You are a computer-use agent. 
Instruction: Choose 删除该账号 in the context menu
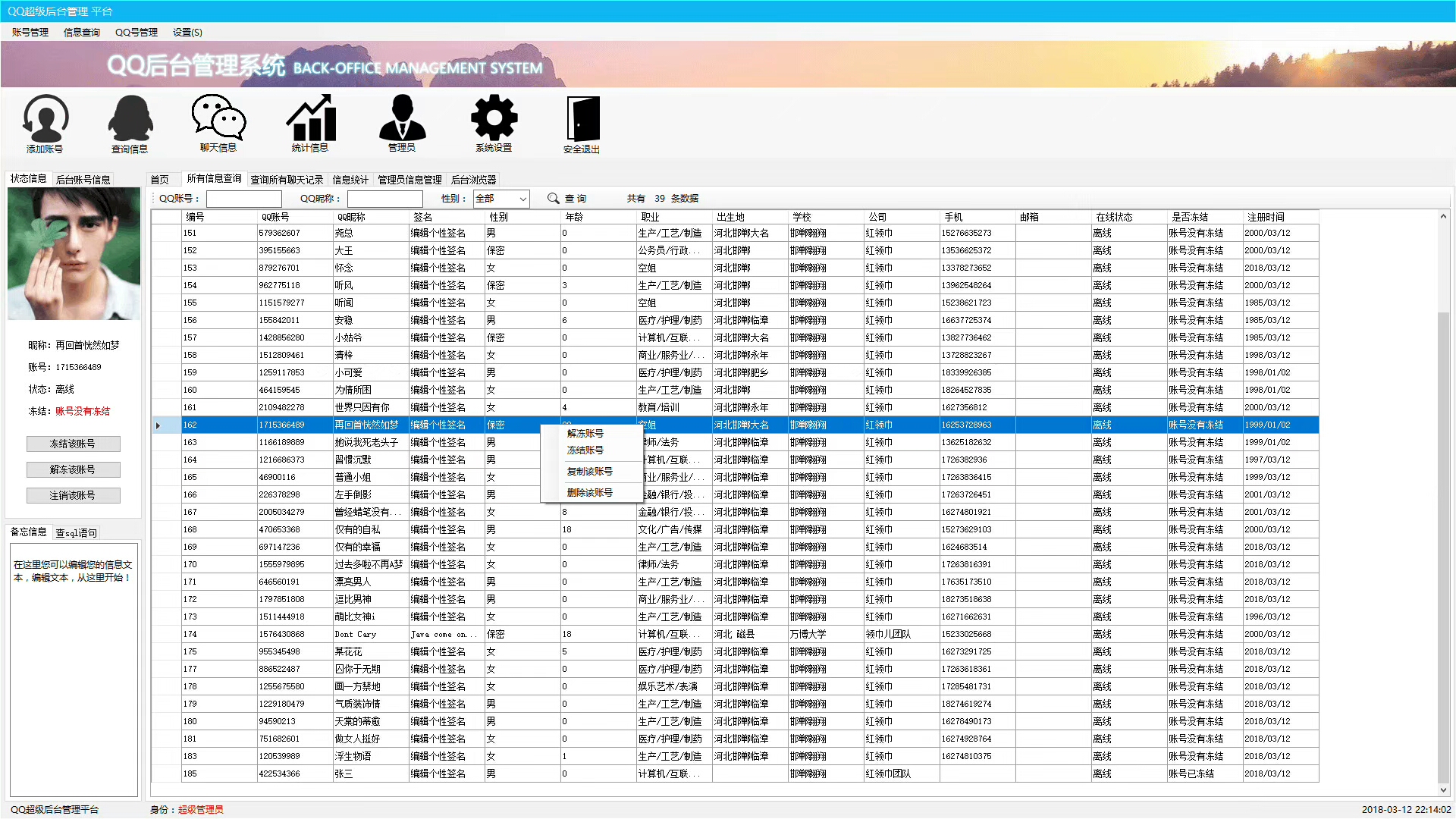point(590,493)
